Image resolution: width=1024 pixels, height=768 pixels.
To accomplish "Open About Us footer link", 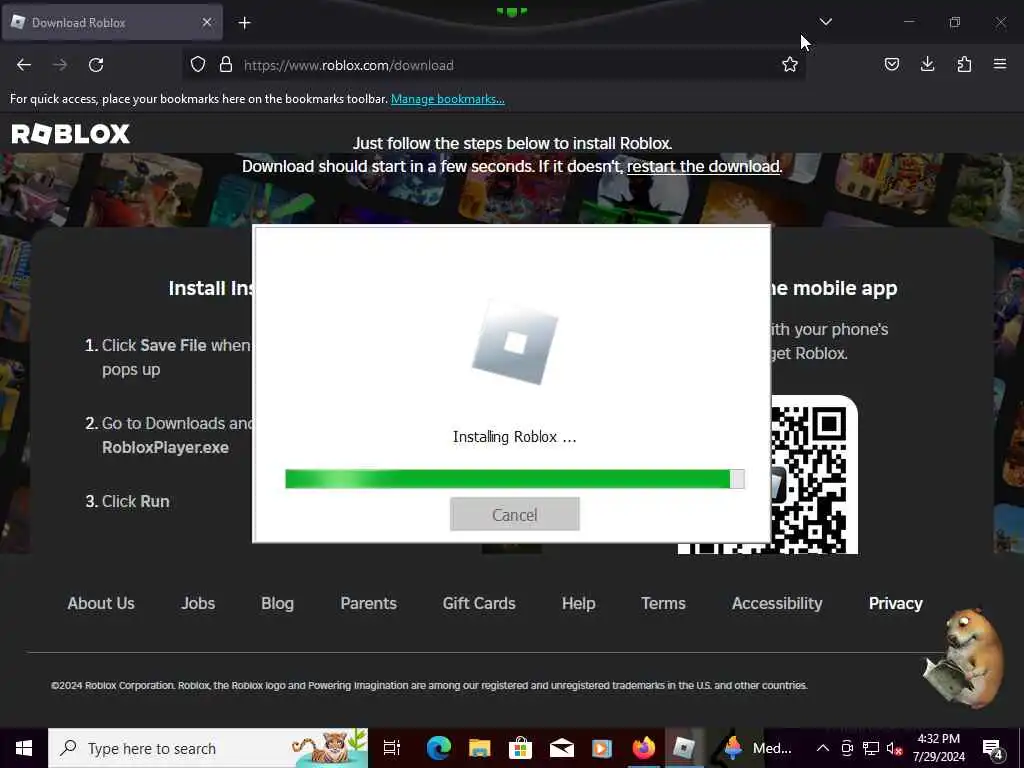I will coord(101,603).
